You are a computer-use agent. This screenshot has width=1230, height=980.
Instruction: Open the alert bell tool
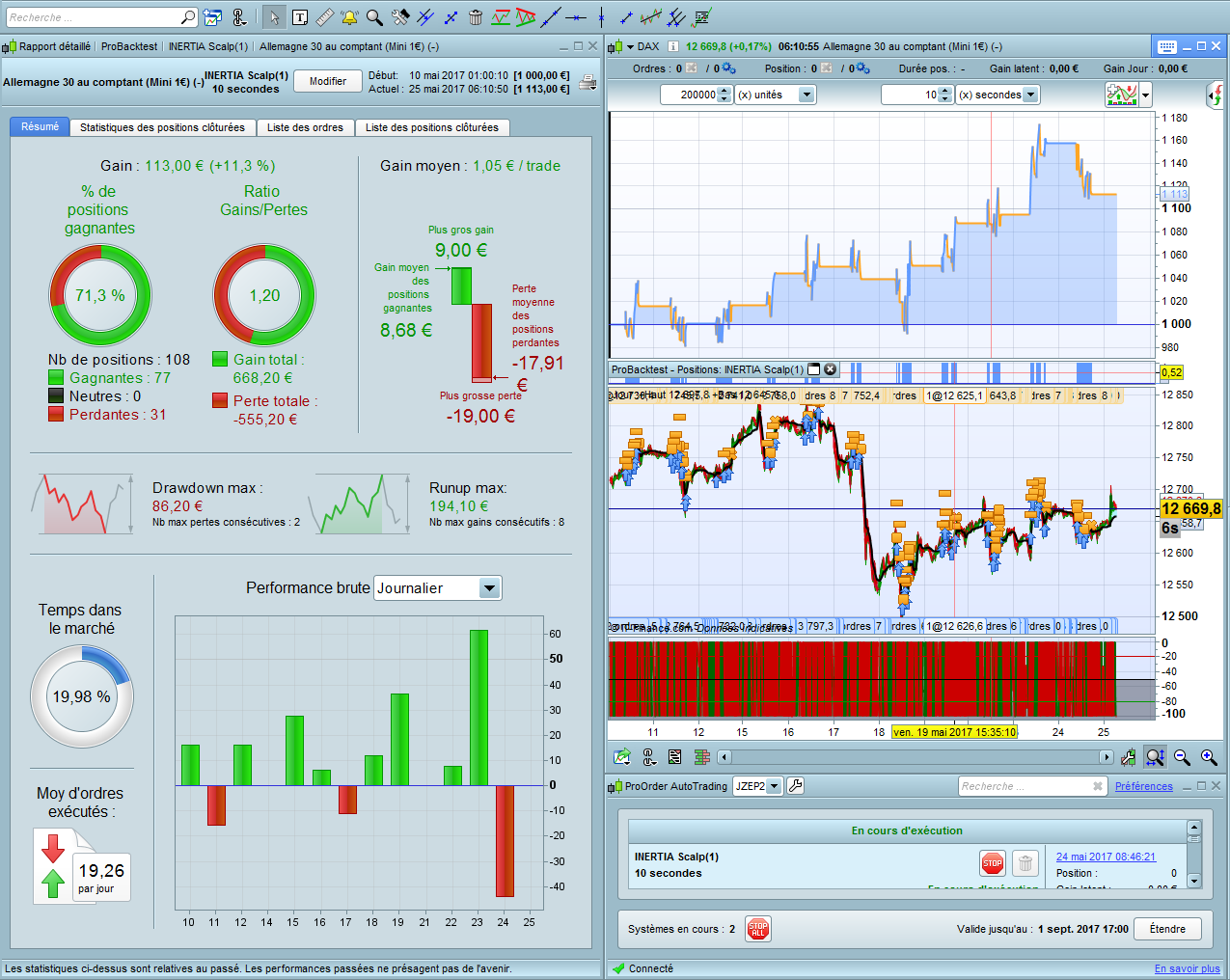pos(349,17)
